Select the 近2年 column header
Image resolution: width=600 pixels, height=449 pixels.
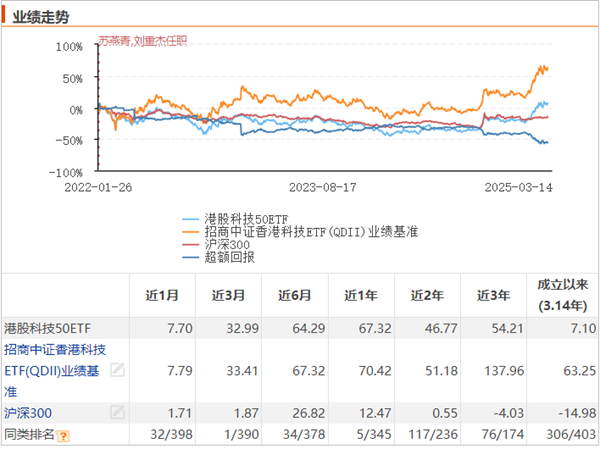(x=427, y=295)
